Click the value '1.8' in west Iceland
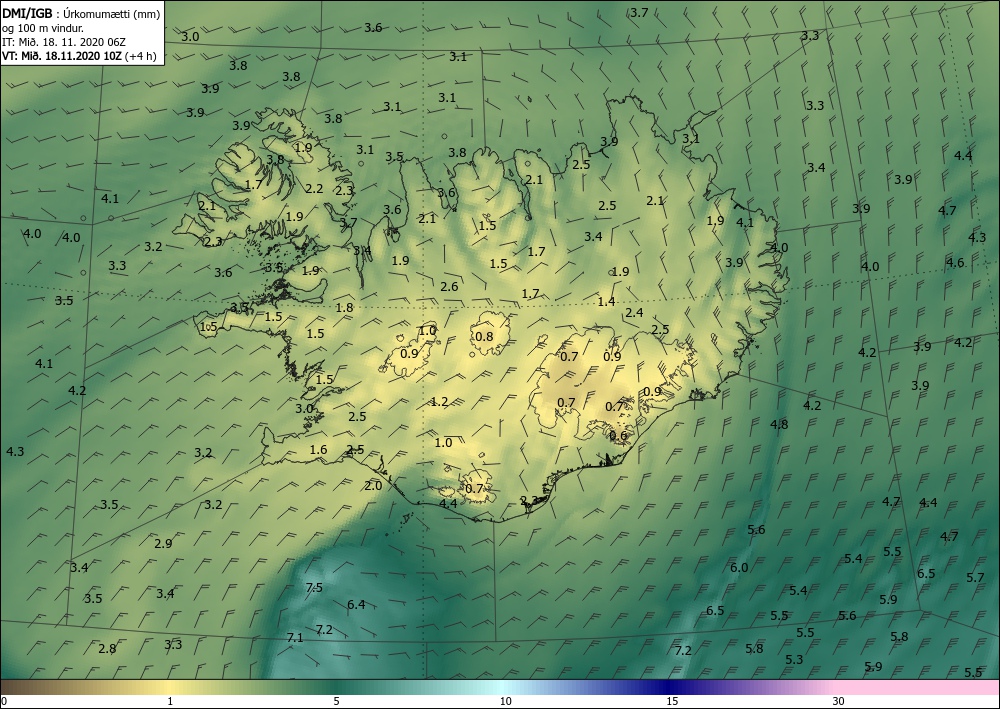Image resolution: width=1000 pixels, height=709 pixels. [x=344, y=307]
